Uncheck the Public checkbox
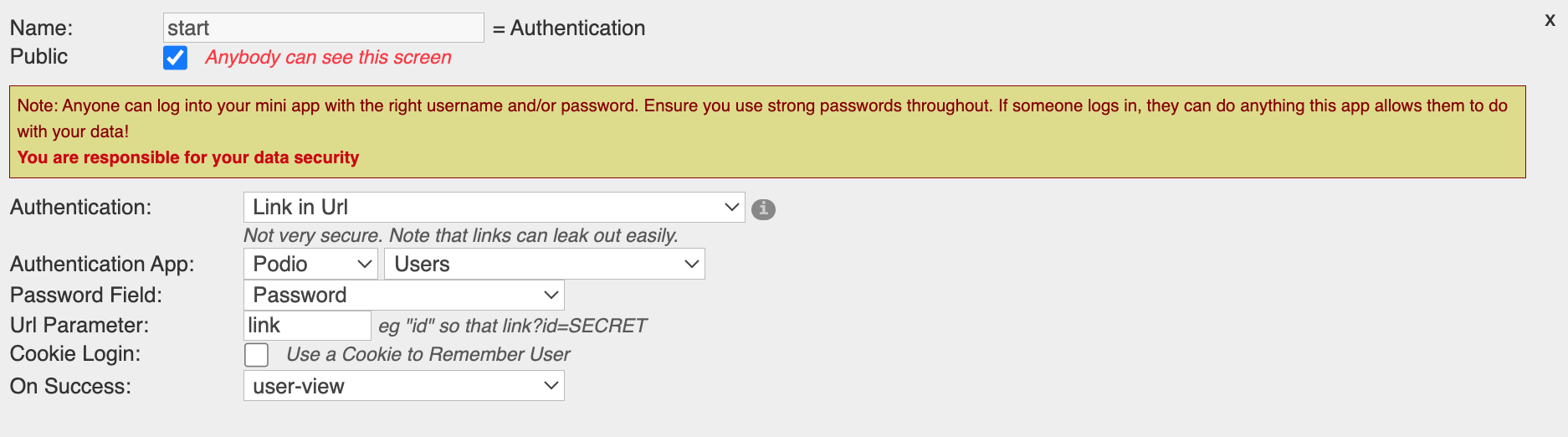This screenshot has height=437, width=1568. (175, 58)
